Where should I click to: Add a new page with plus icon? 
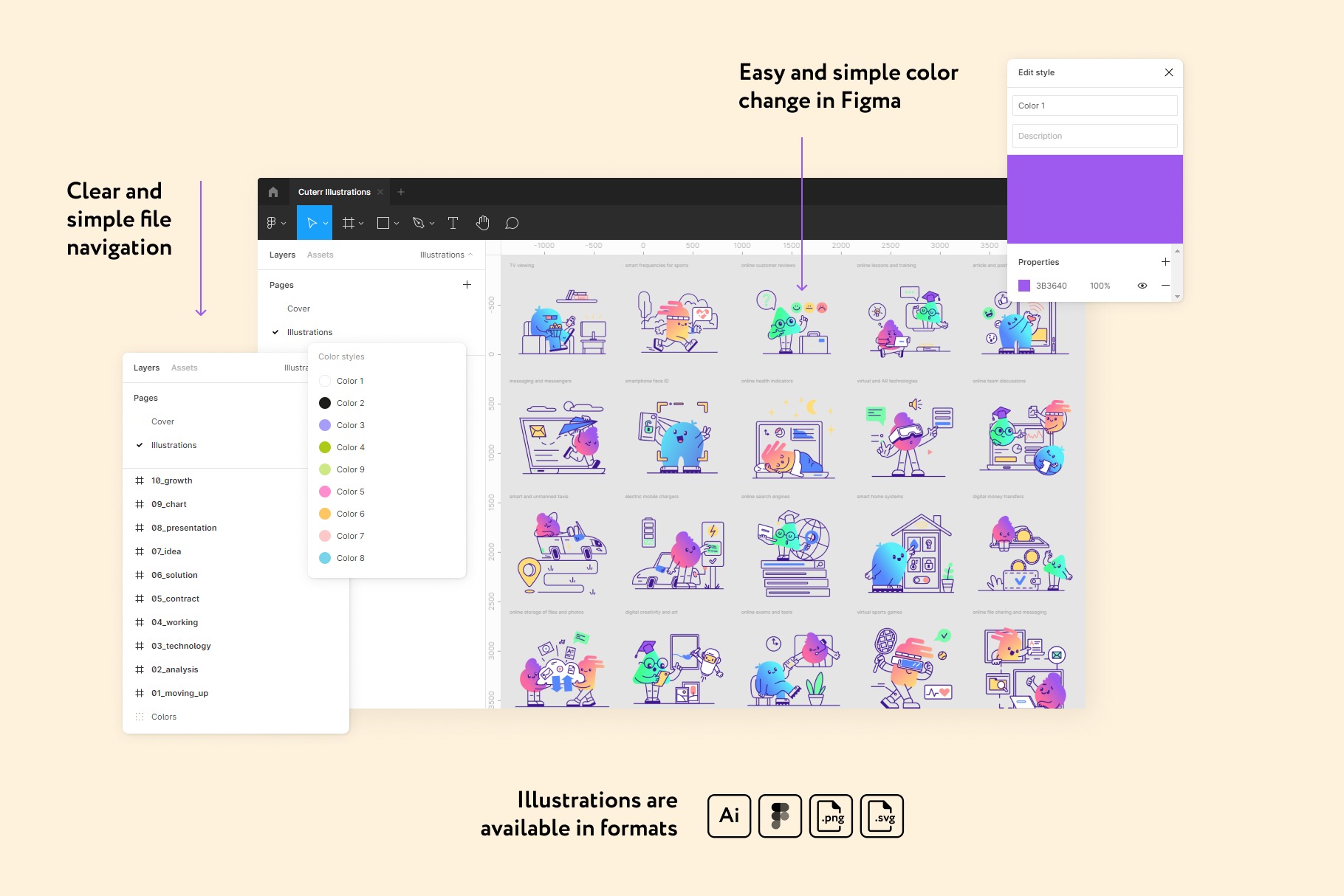tap(467, 285)
